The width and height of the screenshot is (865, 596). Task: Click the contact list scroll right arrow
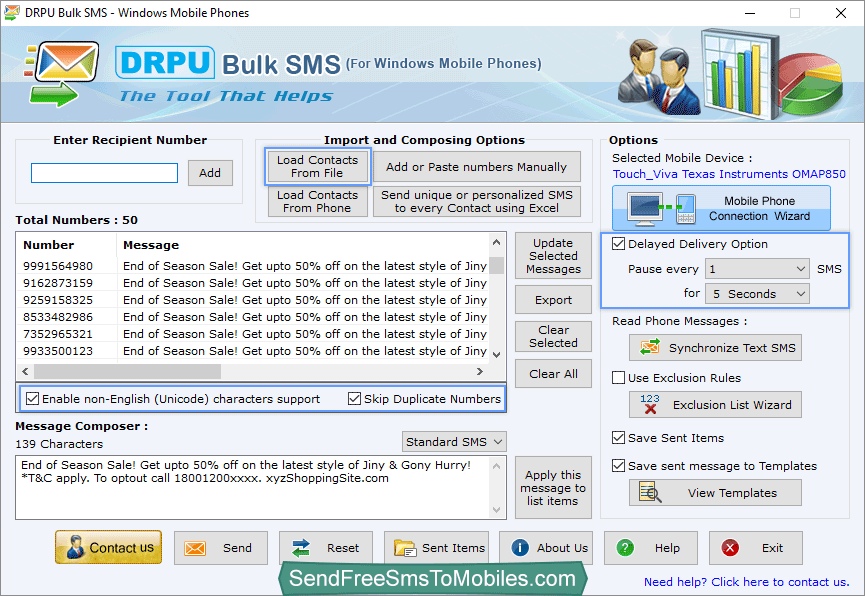click(x=480, y=371)
